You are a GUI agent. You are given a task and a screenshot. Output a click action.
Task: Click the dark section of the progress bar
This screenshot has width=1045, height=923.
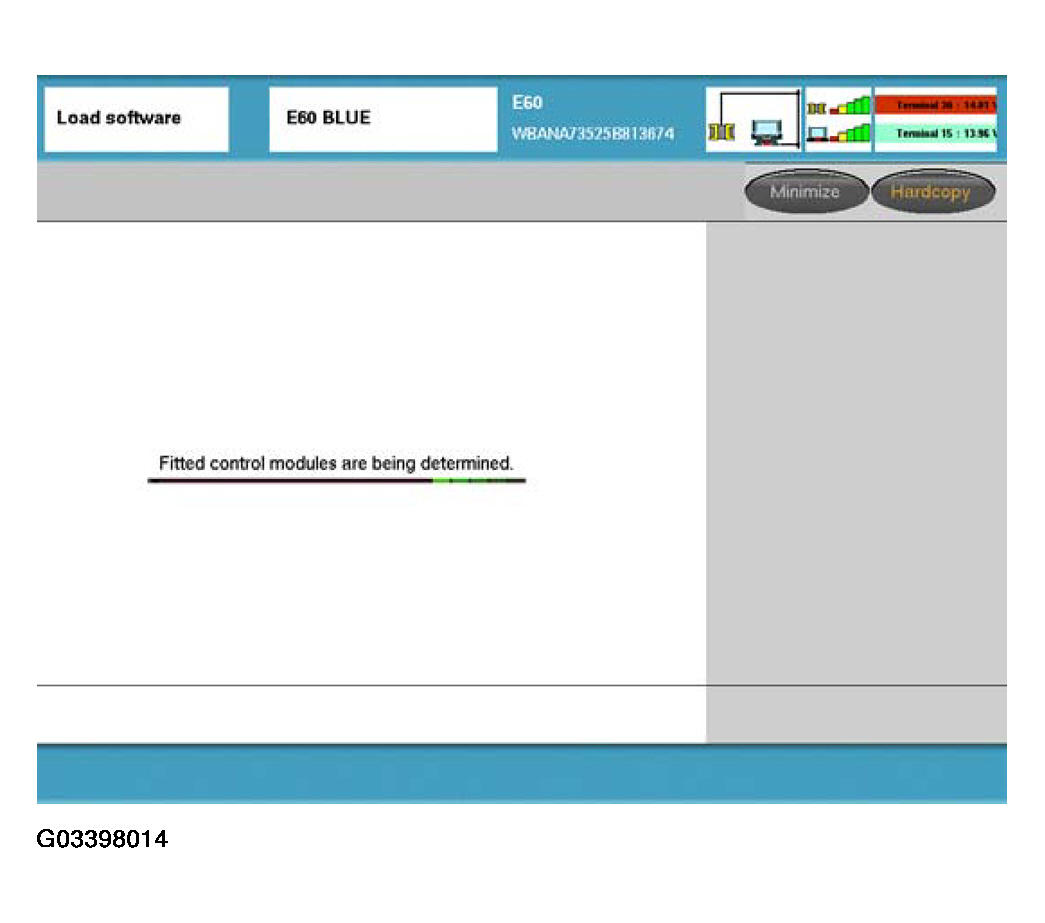pyautogui.click(x=290, y=481)
